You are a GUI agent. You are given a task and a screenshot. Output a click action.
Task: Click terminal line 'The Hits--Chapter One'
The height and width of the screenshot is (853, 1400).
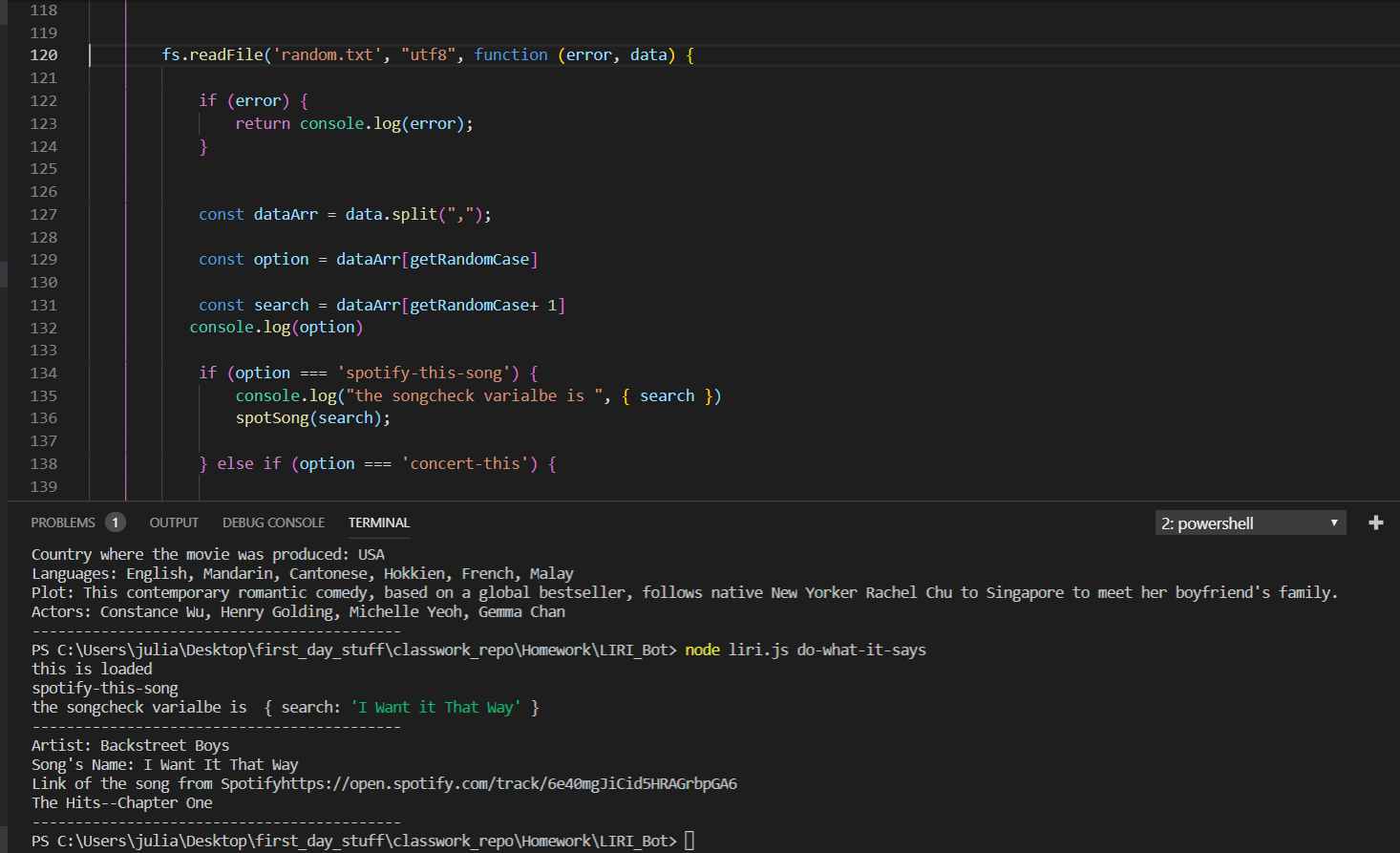pyautogui.click(x=122, y=802)
